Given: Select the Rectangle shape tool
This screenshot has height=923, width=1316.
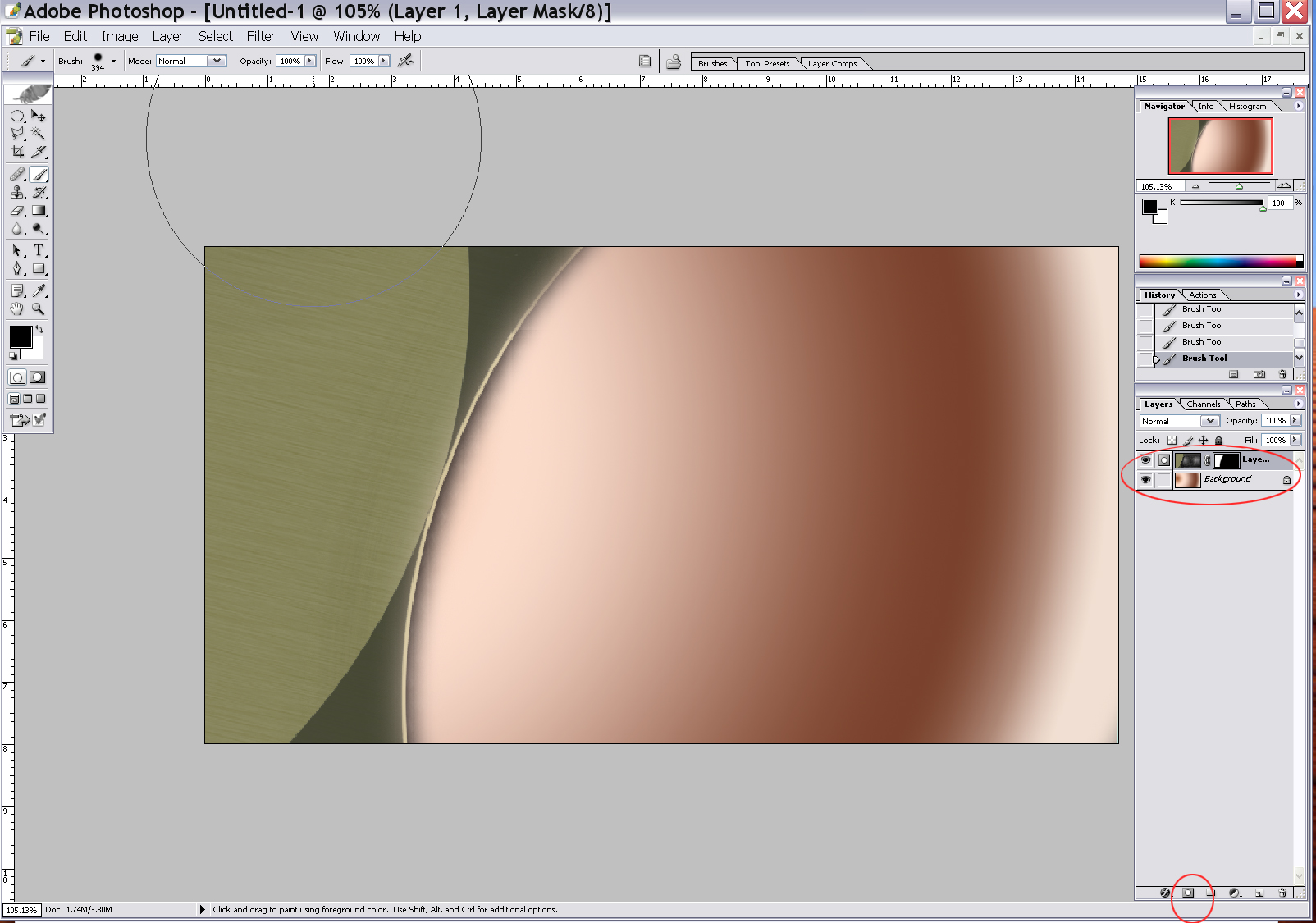Looking at the screenshot, I should [x=39, y=268].
